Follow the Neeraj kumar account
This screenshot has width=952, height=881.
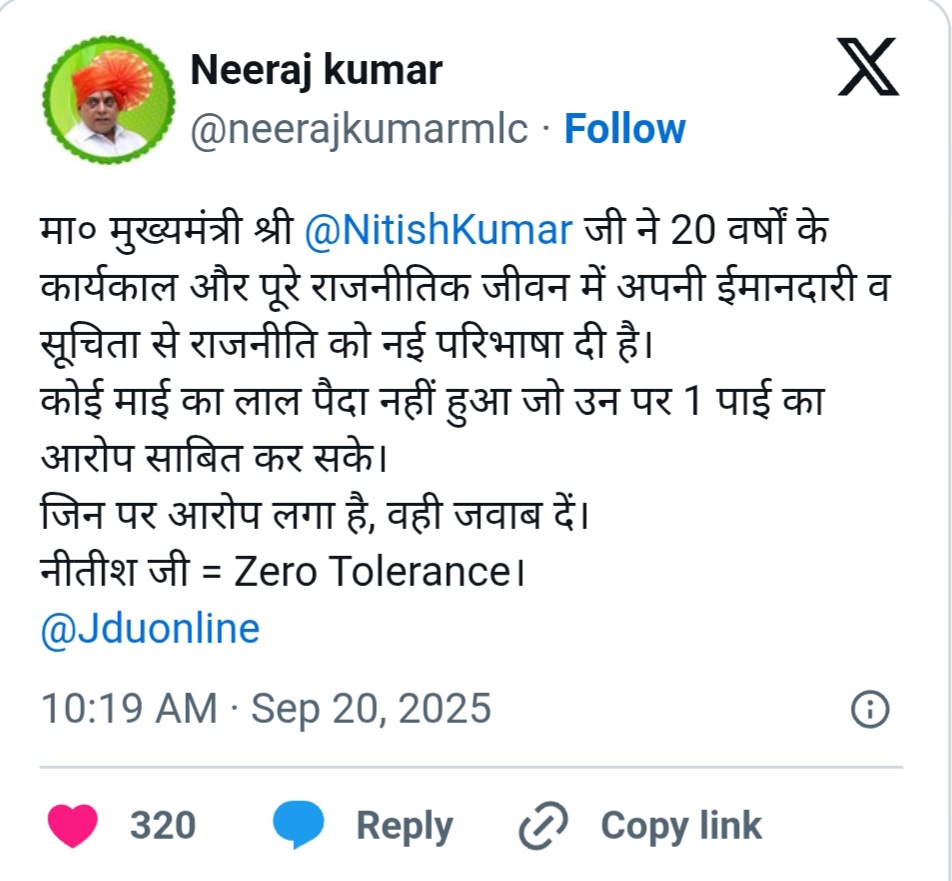[625, 130]
